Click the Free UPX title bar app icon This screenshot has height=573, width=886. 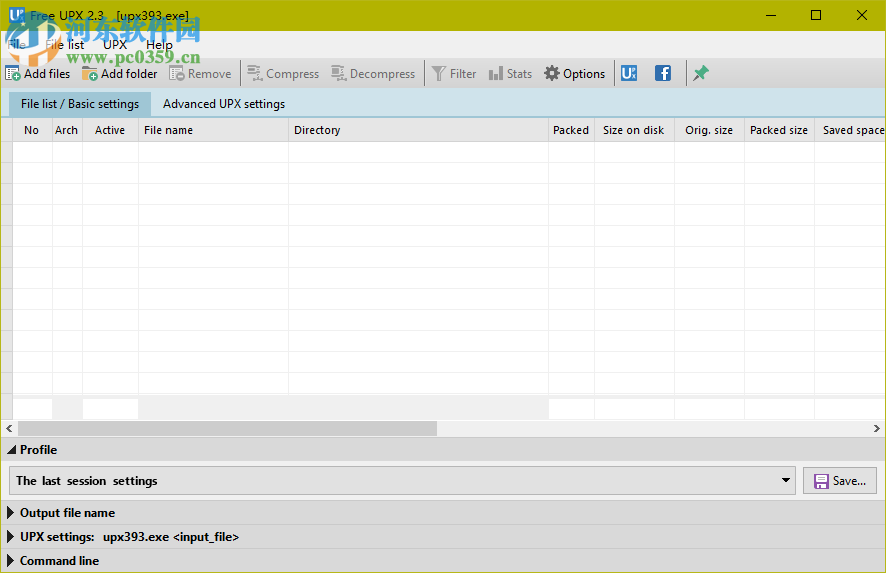pos(16,15)
